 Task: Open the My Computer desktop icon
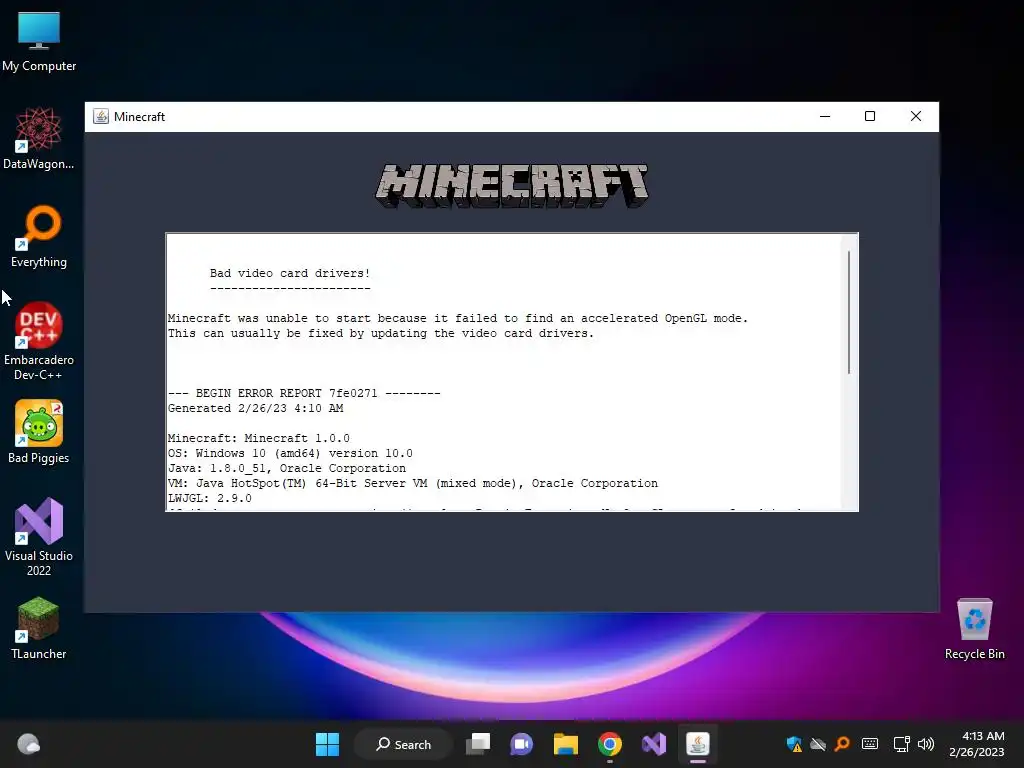point(39,42)
